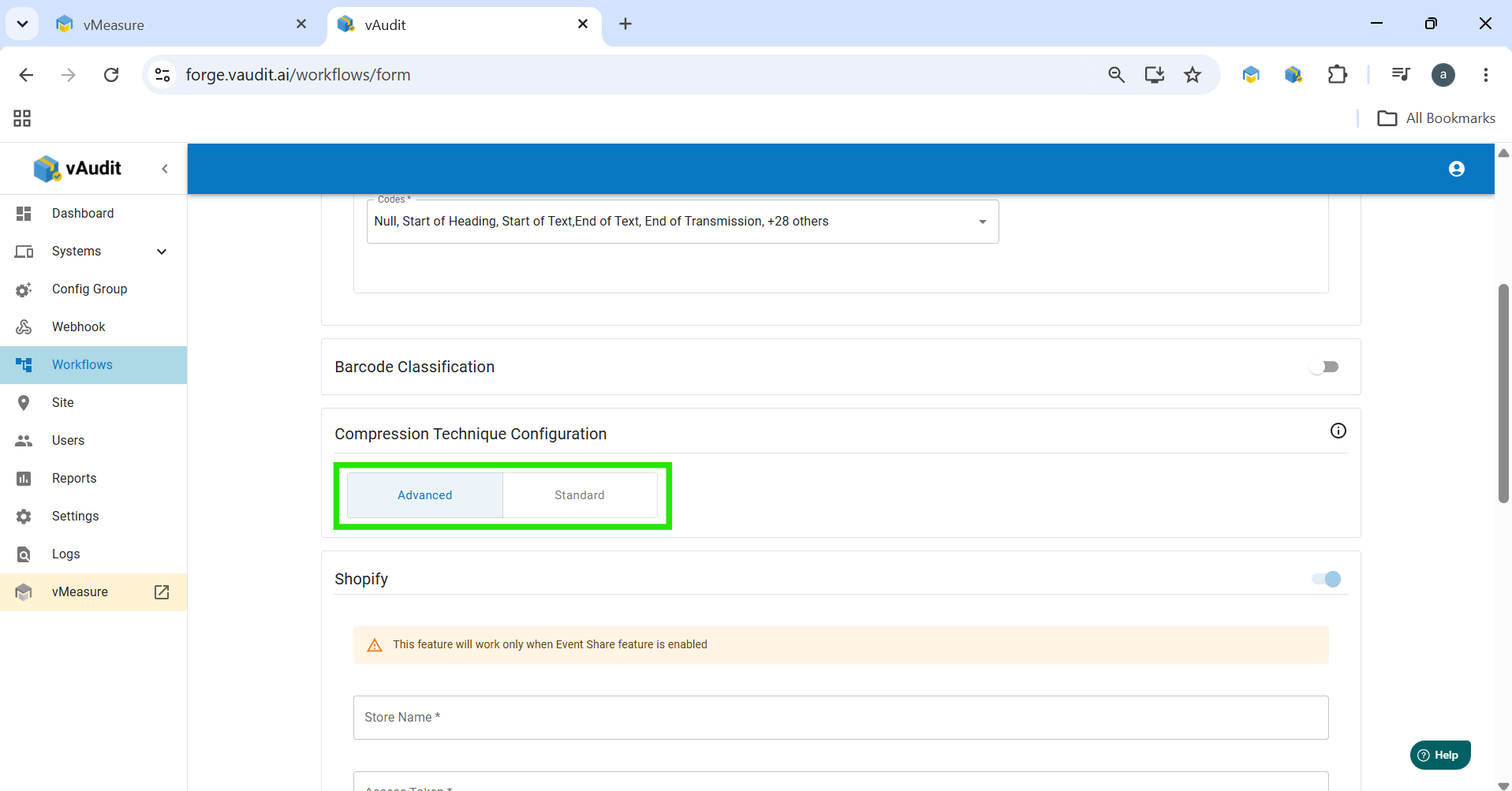The width and height of the screenshot is (1512, 791).
Task: Open the user account profile icon
Action: click(x=1457, y=169)
